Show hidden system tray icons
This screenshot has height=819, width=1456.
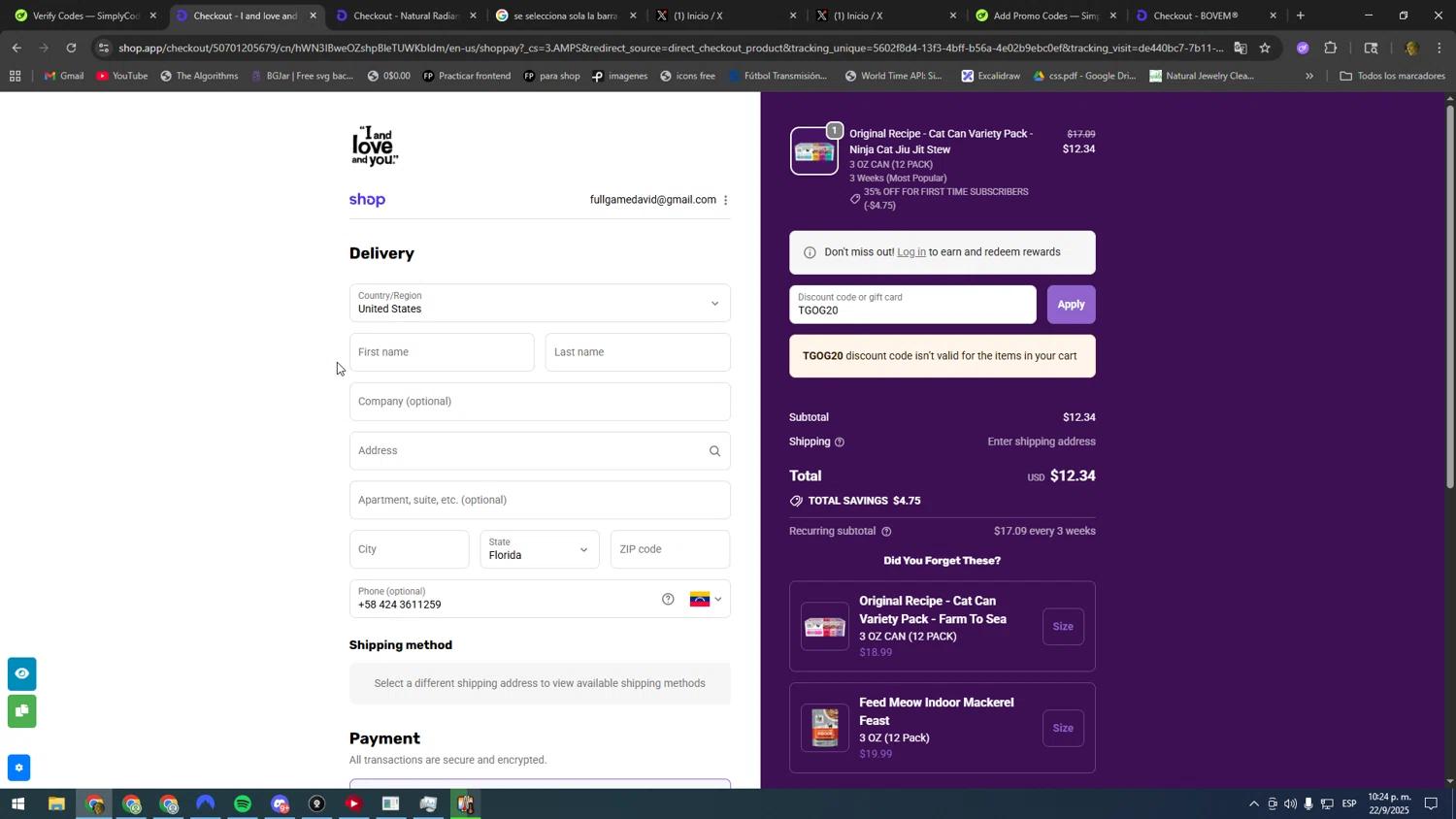1253,804
